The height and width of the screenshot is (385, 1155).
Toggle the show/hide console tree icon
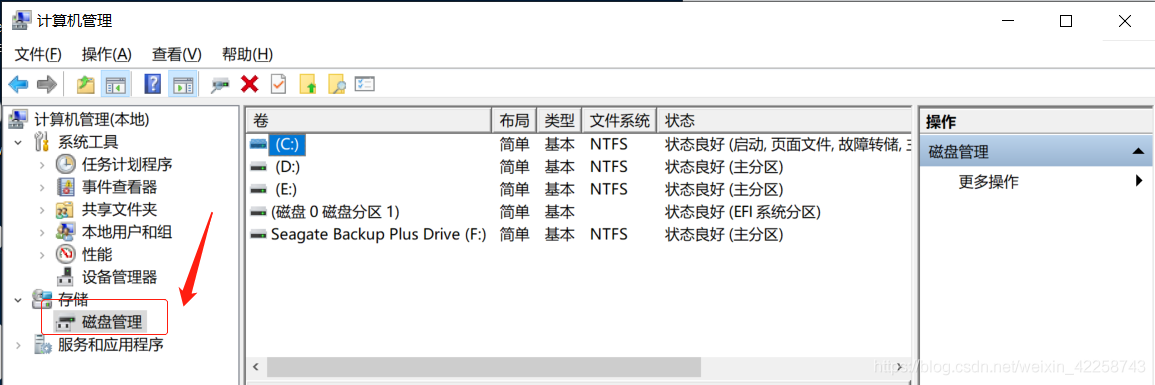[x=115, y=85]
